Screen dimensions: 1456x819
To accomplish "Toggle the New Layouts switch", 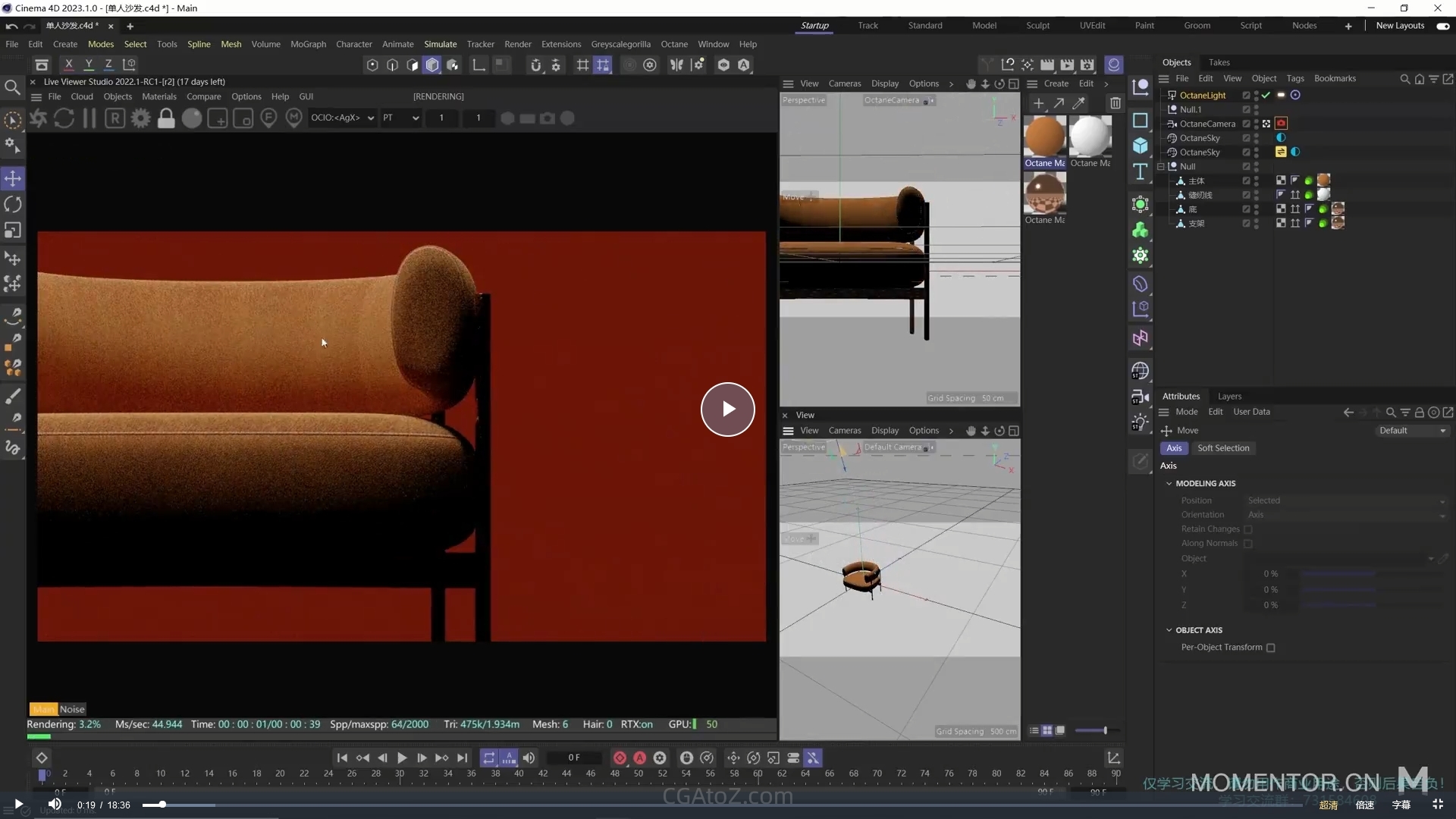I will point(1442,26).
